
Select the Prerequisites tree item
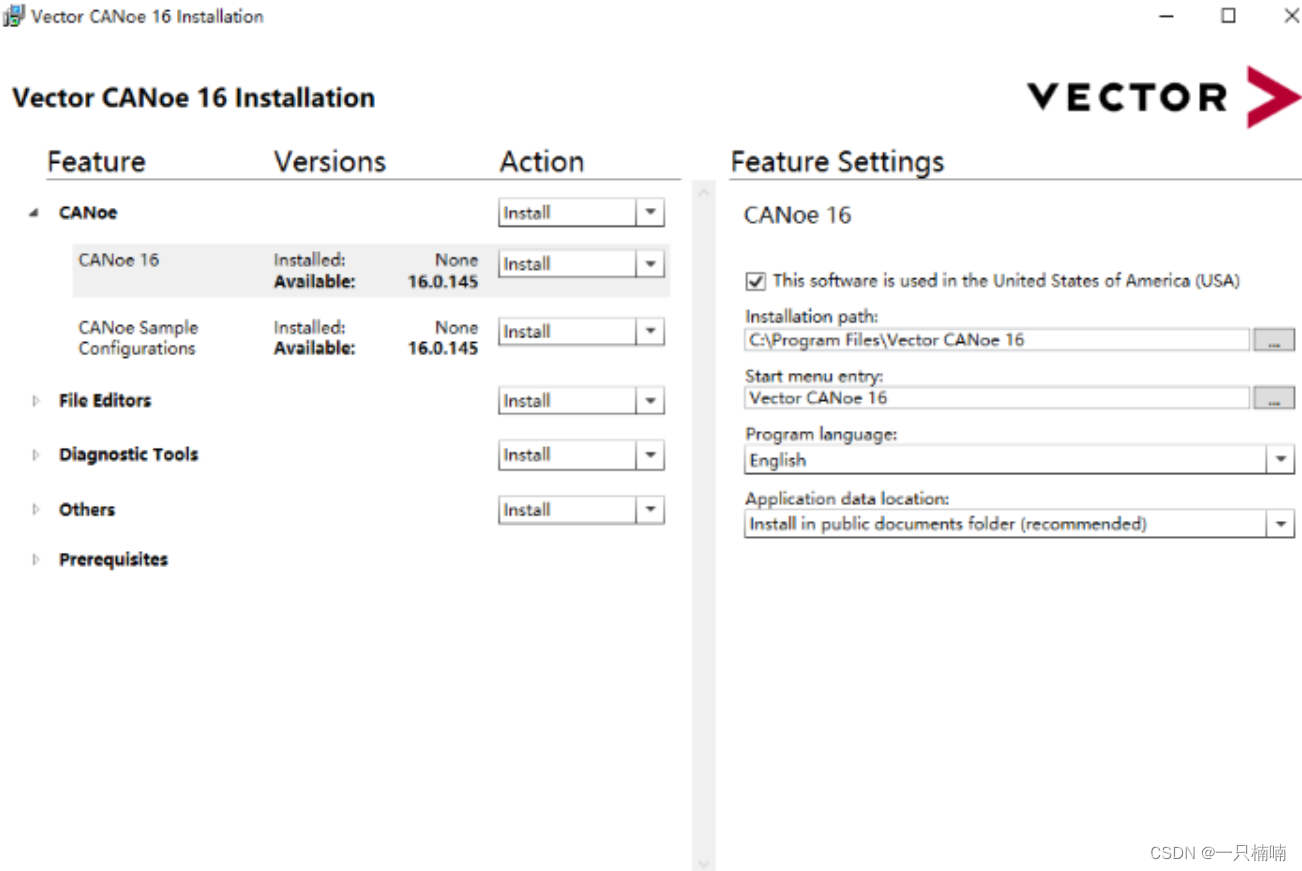click(113, 559)
